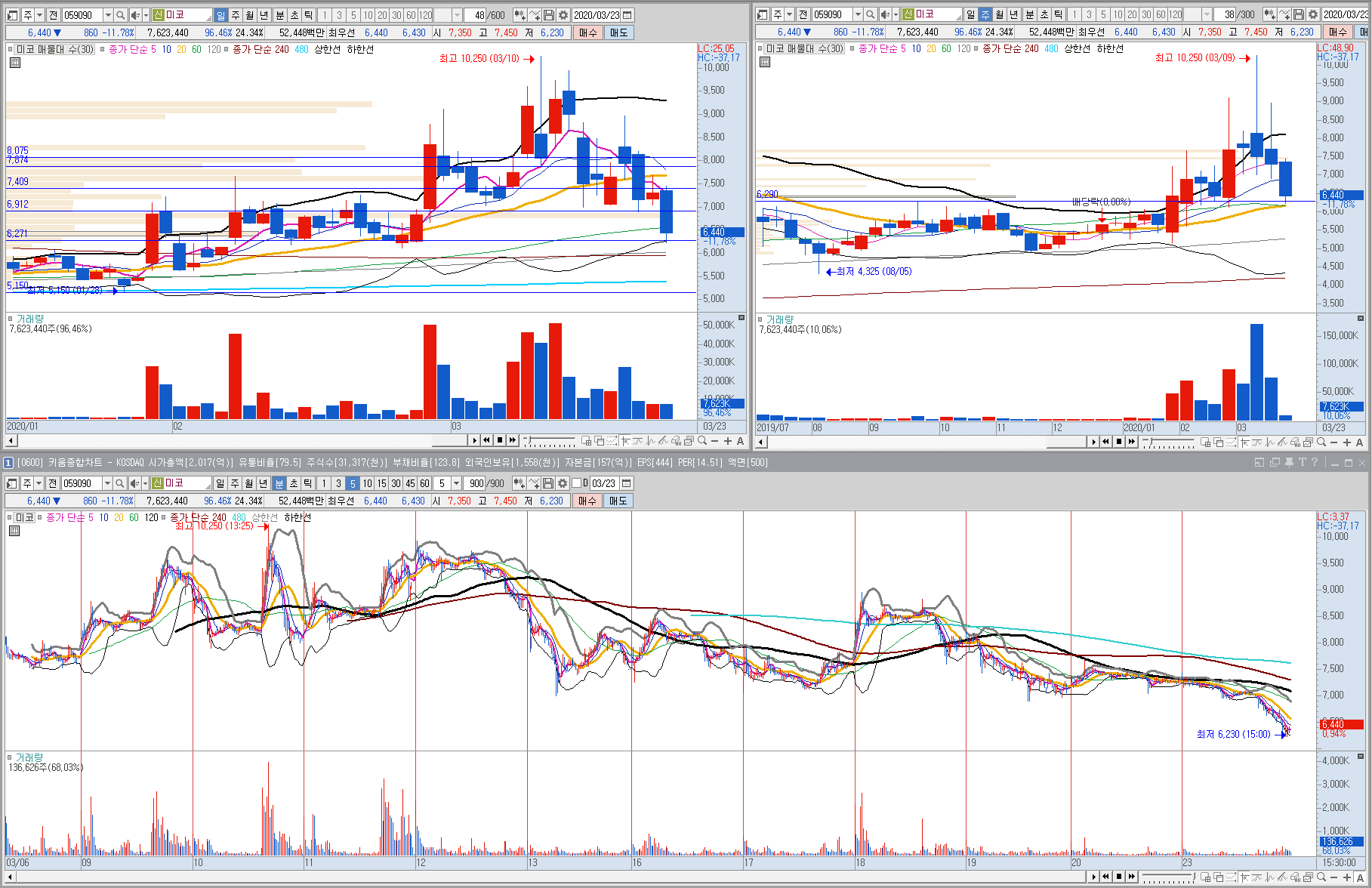Viewport: 1372px width, 888px height.
Task: Click the play button under the daily chart
Action: coord(474,440)
